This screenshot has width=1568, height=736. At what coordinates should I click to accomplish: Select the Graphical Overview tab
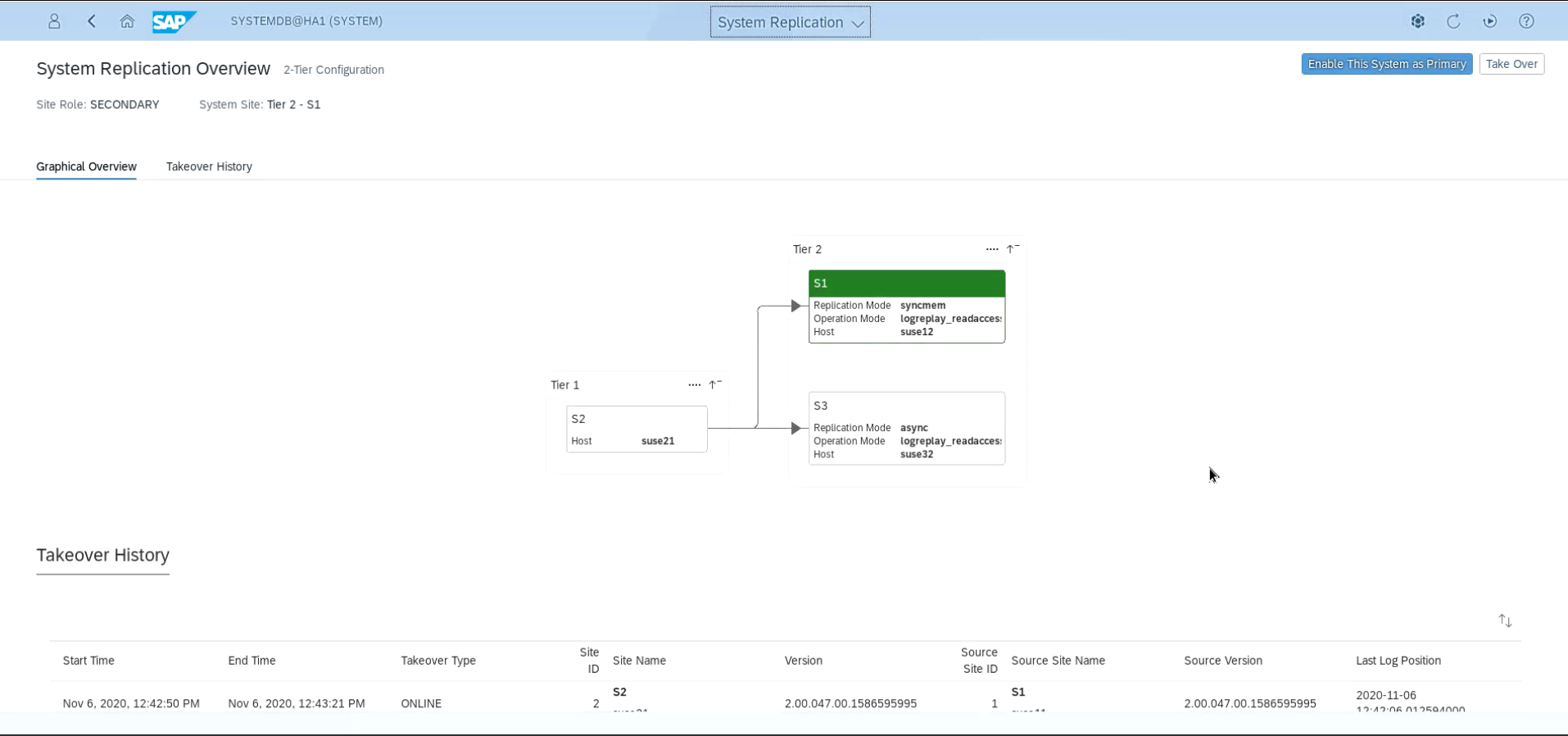tap(86, 166)
